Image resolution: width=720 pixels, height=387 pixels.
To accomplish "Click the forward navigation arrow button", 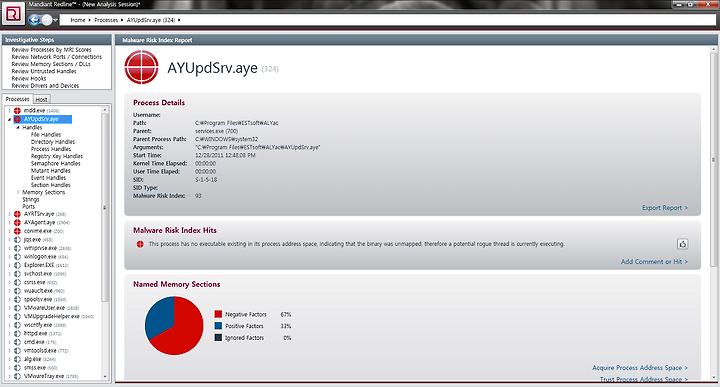I will (47, 20).
